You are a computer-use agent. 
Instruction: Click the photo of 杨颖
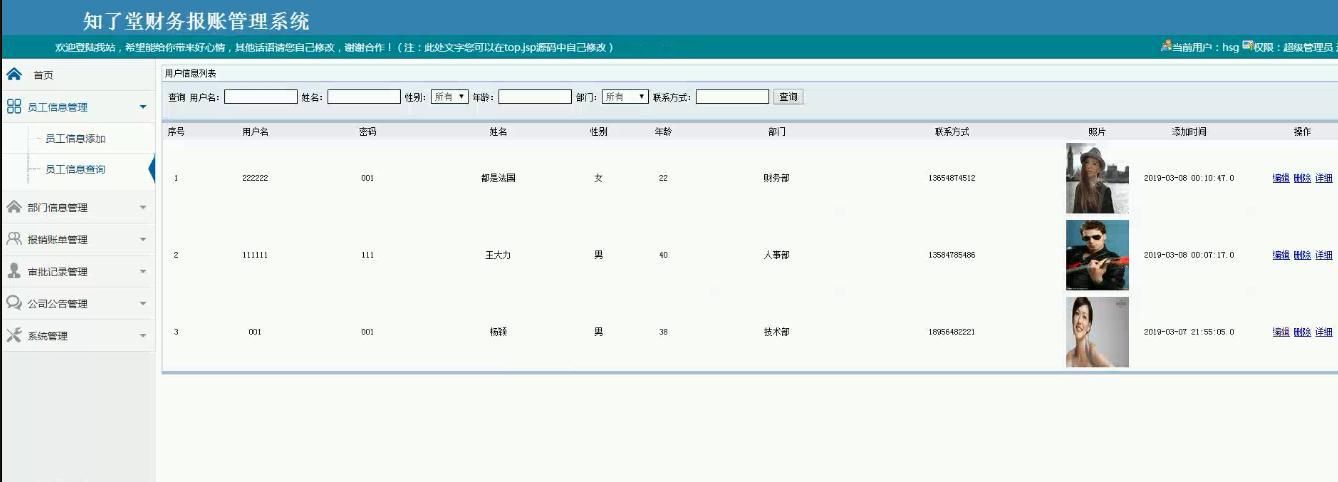(1097, 332)
